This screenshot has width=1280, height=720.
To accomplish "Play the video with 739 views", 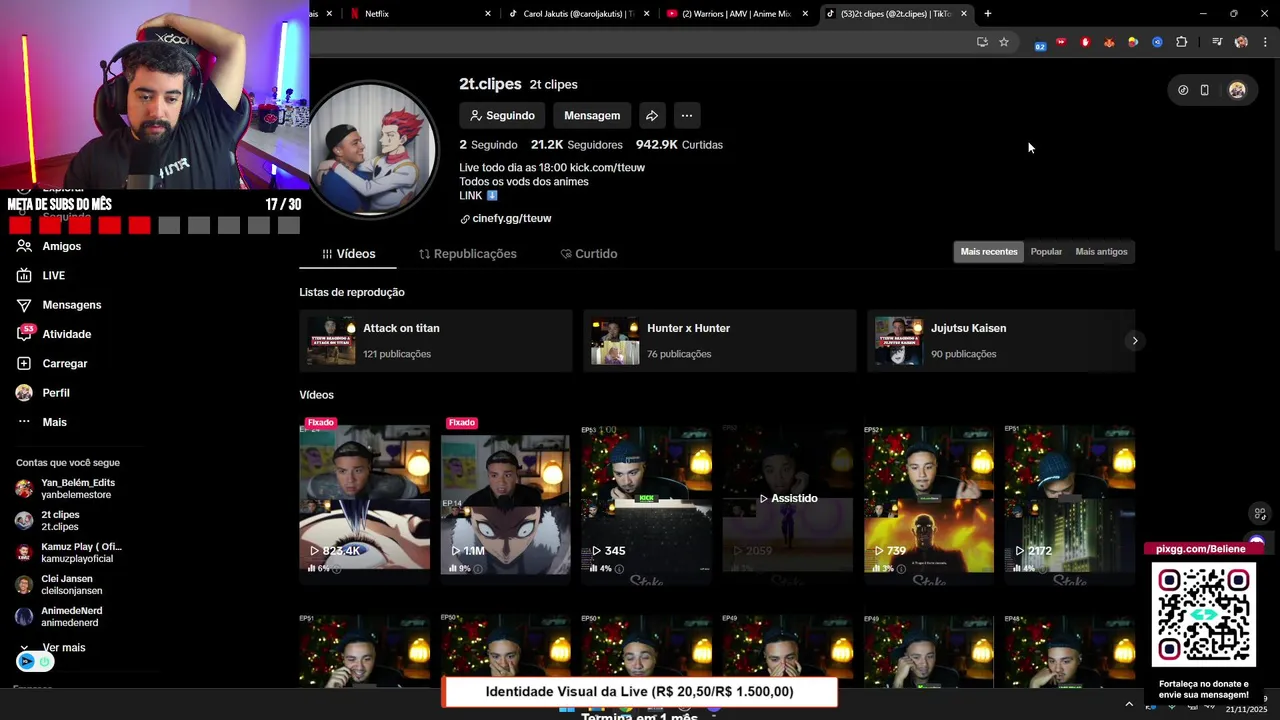I will coord(929,499).
